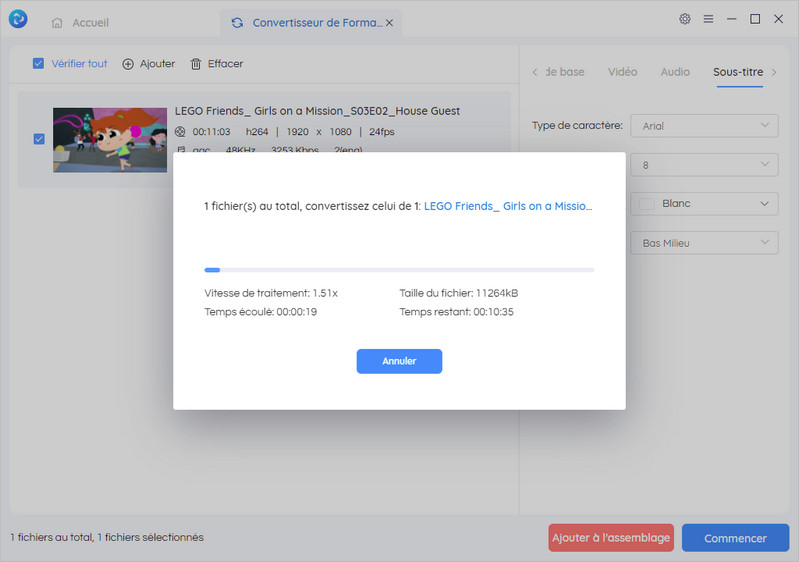Click the Commencer button
Viewport: 799px width, 562px height.
(735, 538)
